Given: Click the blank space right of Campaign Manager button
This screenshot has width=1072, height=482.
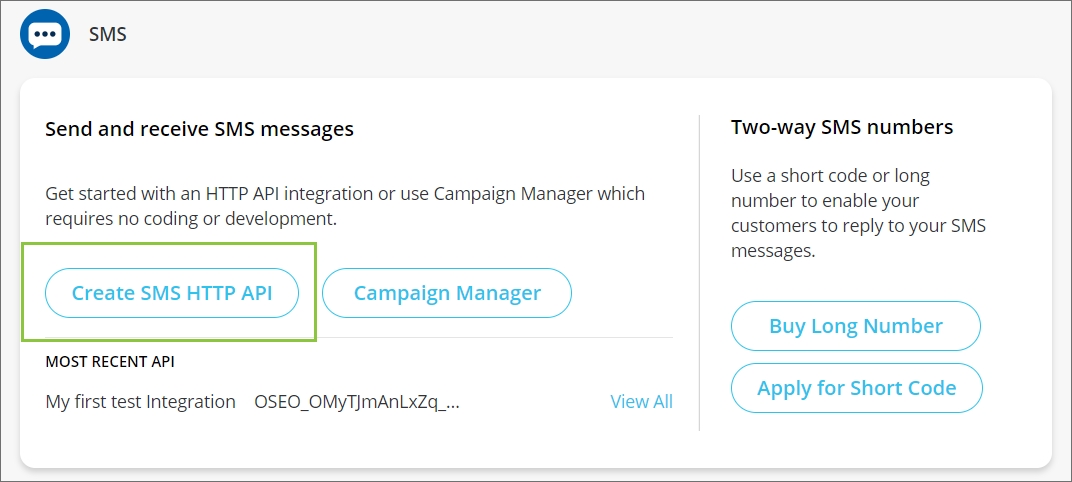Looking at the screenshot, I should click(x=630, y=293).
